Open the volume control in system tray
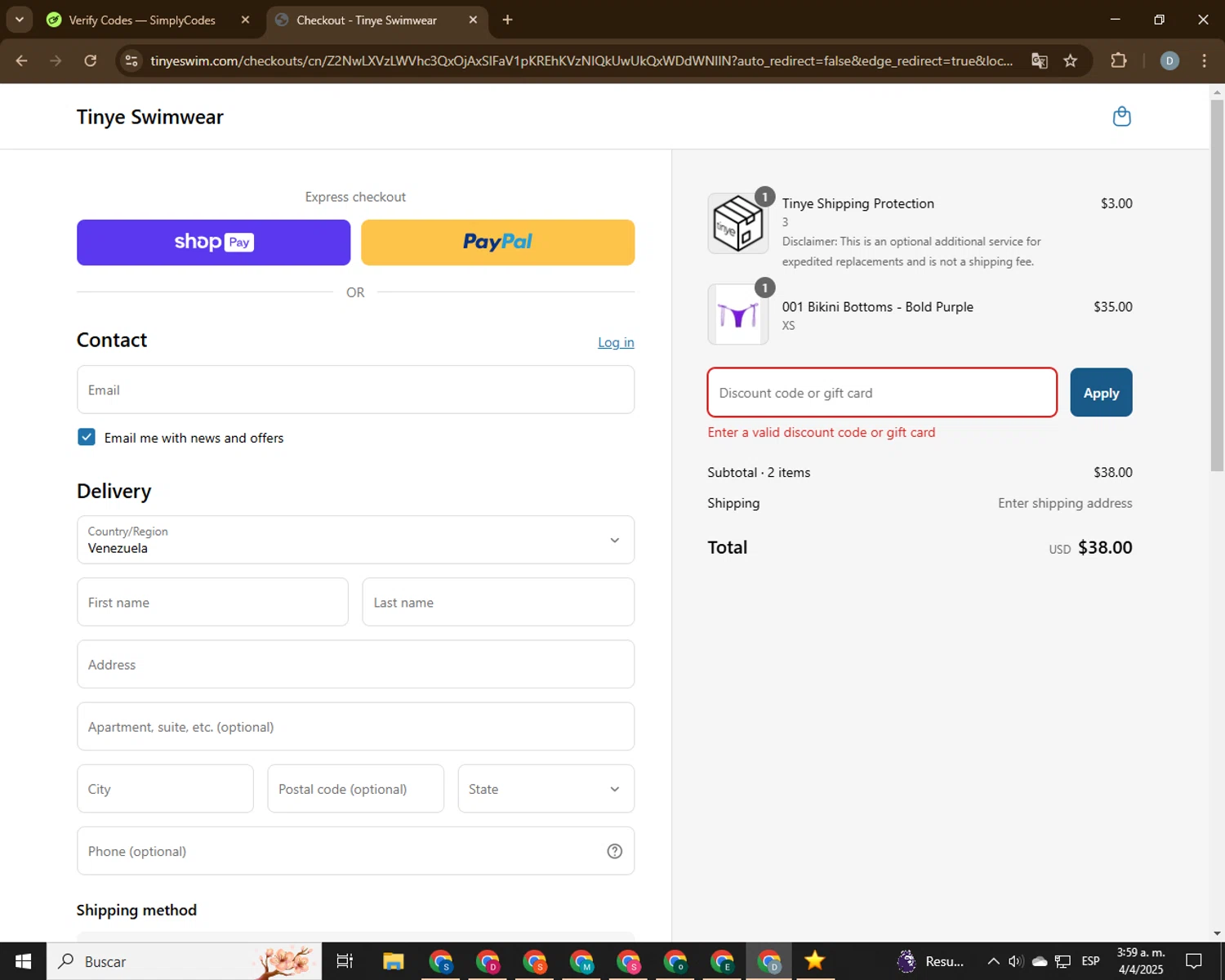Viewport: 1225px width, 980px height. (x=1016, y=961)
